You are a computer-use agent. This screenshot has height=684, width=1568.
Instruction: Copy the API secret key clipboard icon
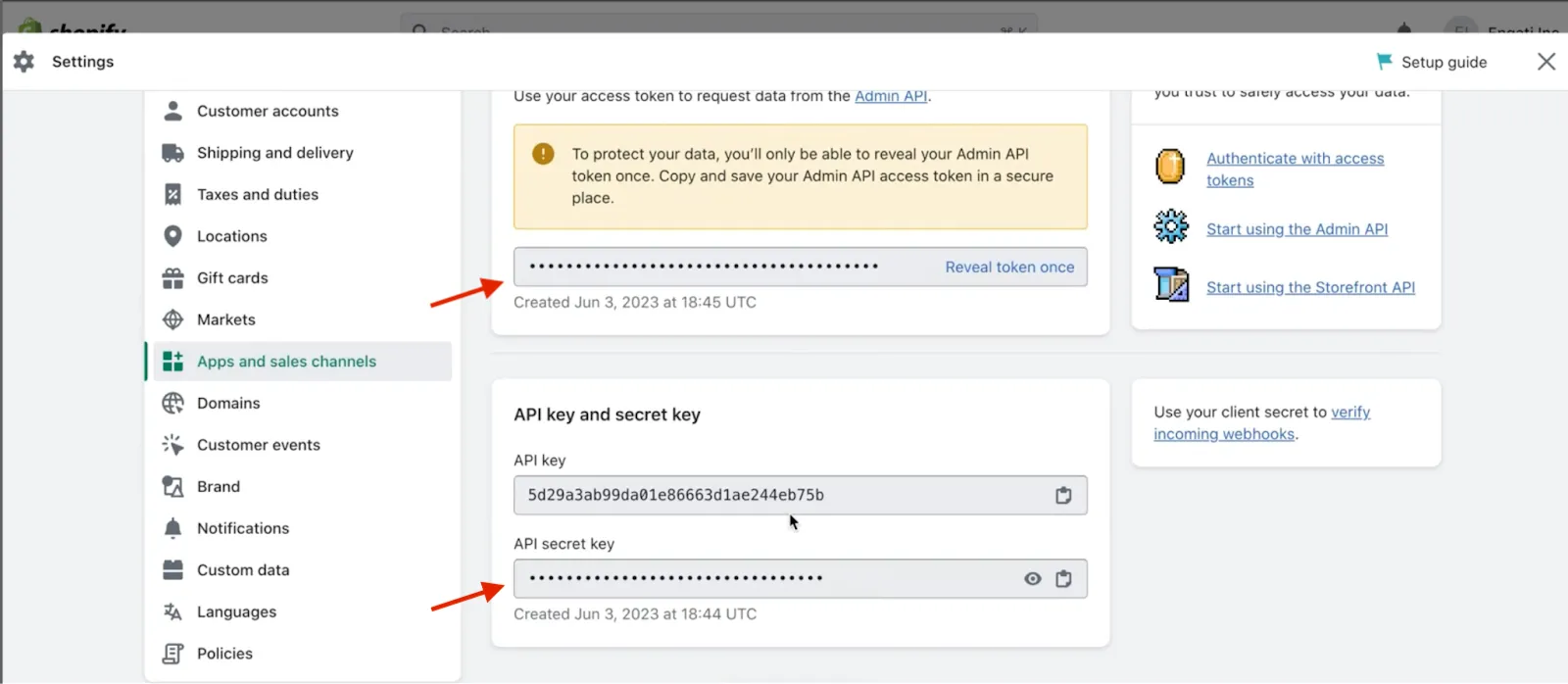(1063, 579)
